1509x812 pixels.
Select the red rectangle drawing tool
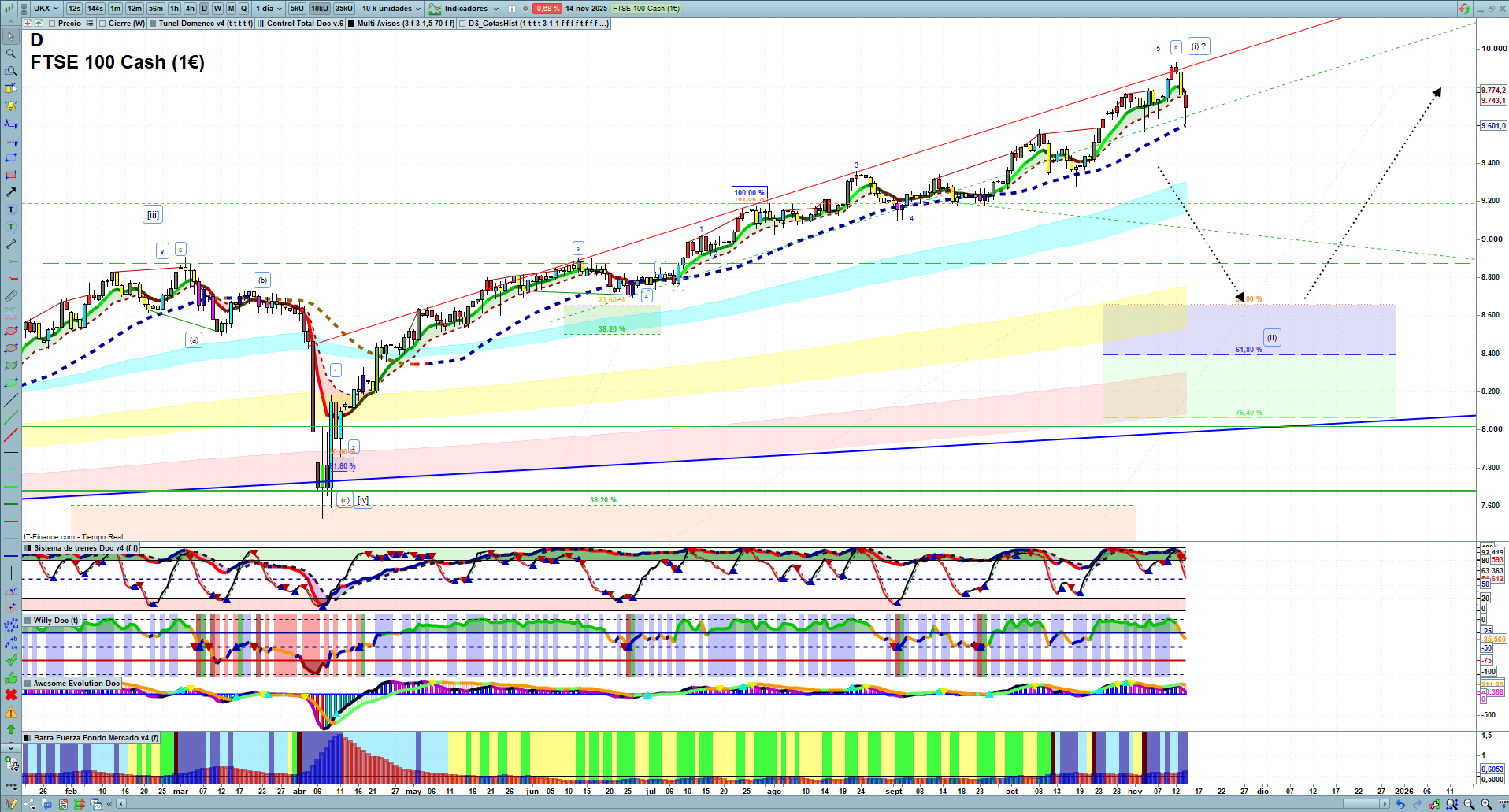point(10,175)
